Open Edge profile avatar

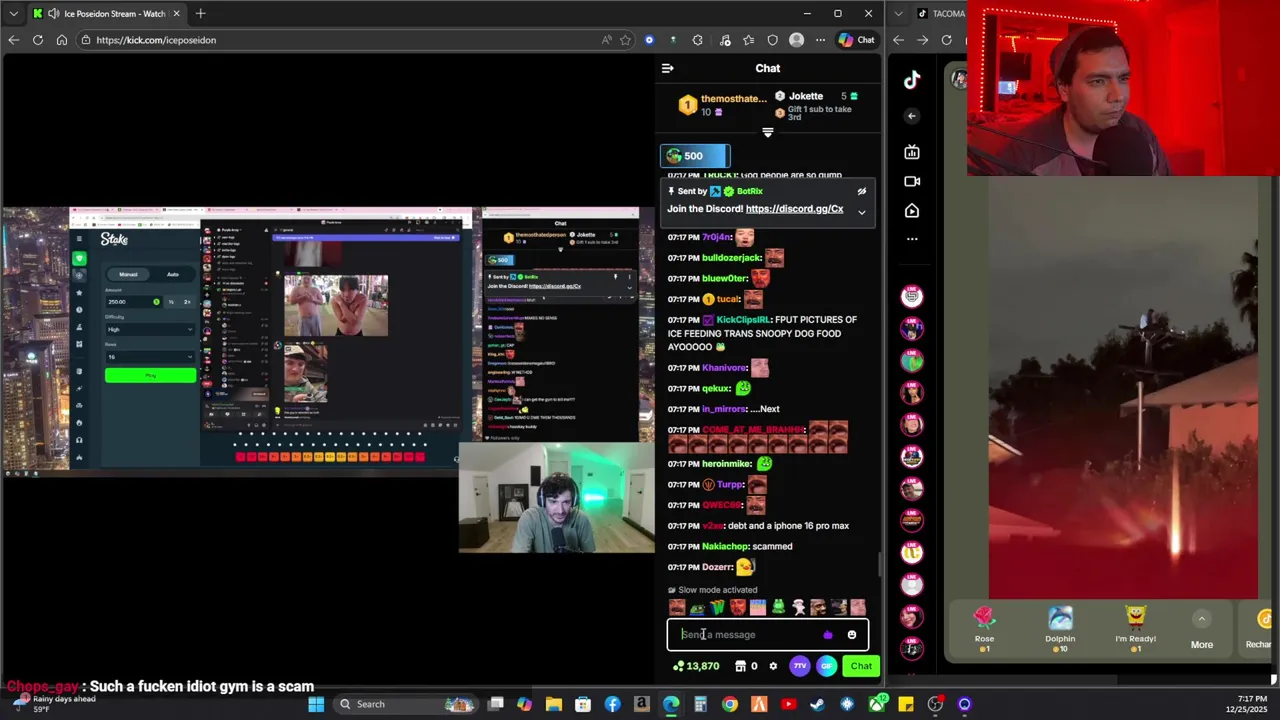(x=796, y=40)
